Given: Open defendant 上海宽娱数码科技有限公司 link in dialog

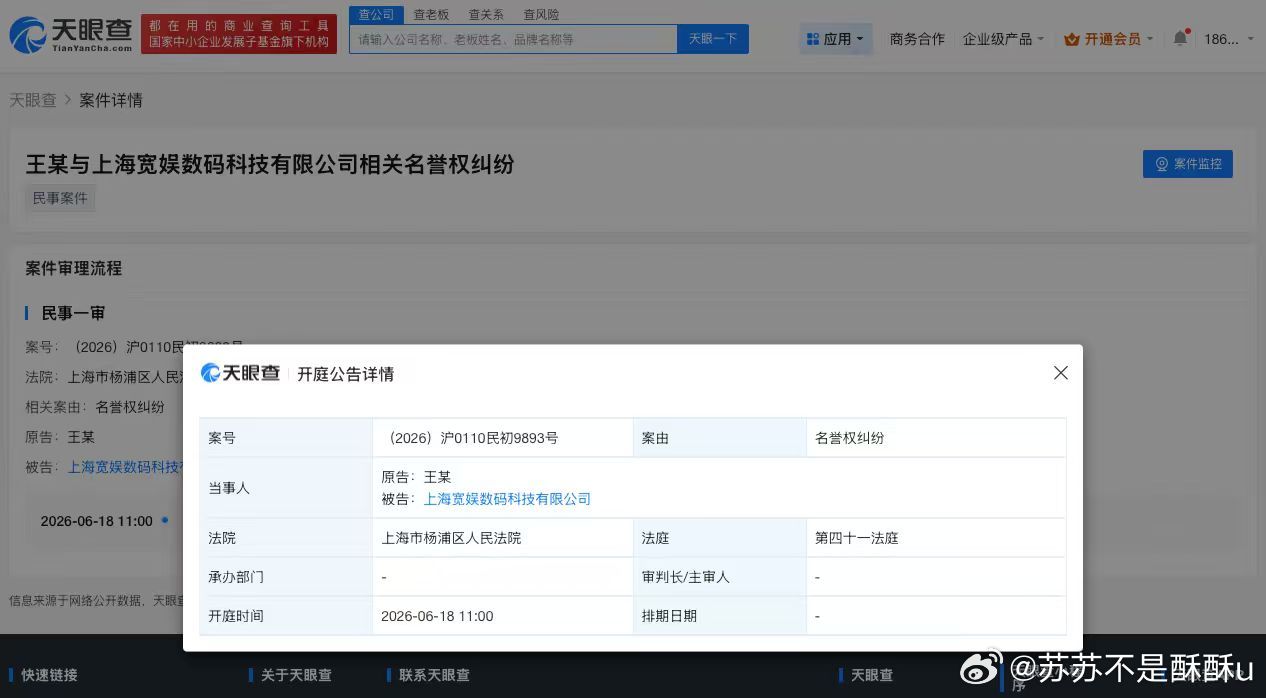Looking at the screenshot, I should pos(507,499).
